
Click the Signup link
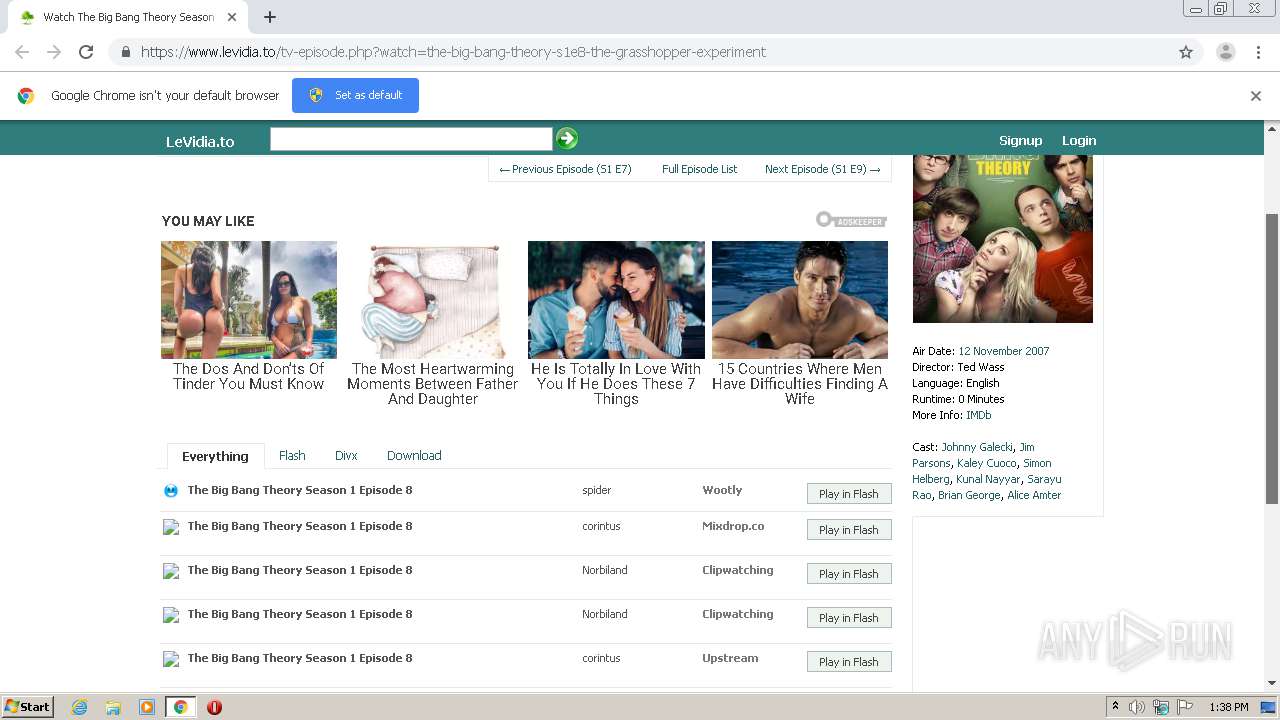tap(1020, 141)
